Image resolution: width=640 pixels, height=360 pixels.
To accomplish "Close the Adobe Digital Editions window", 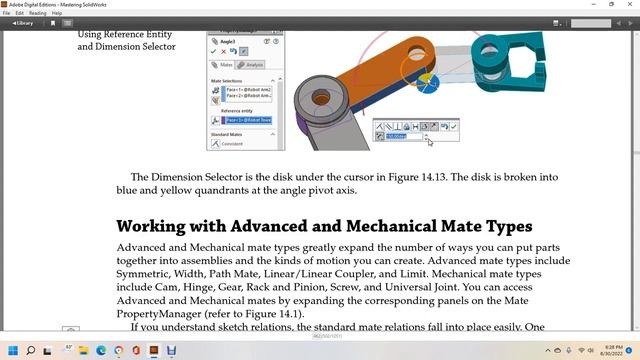I will click(x=630, y=4).
